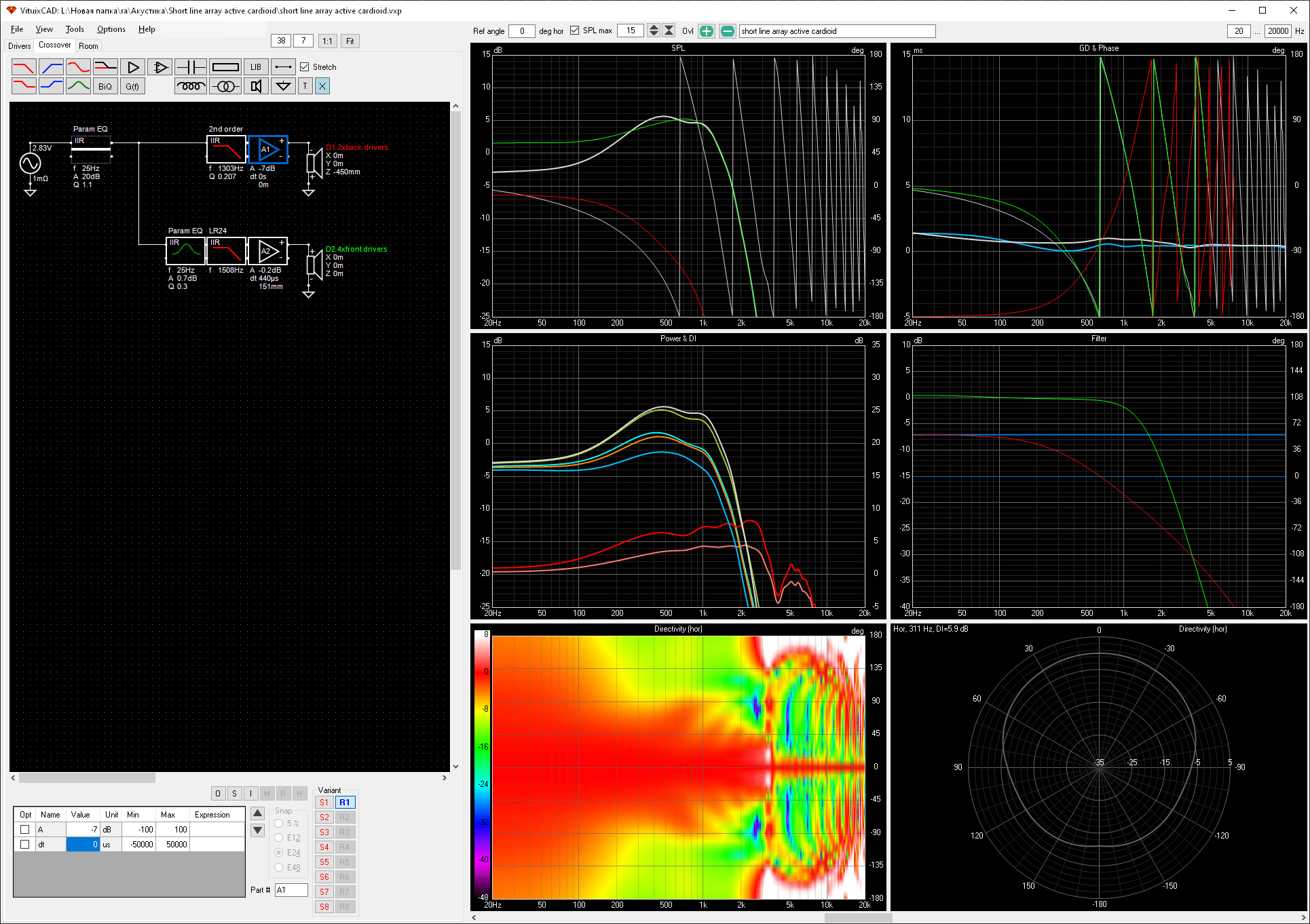Select variant R1 button

tap(345, 803)
